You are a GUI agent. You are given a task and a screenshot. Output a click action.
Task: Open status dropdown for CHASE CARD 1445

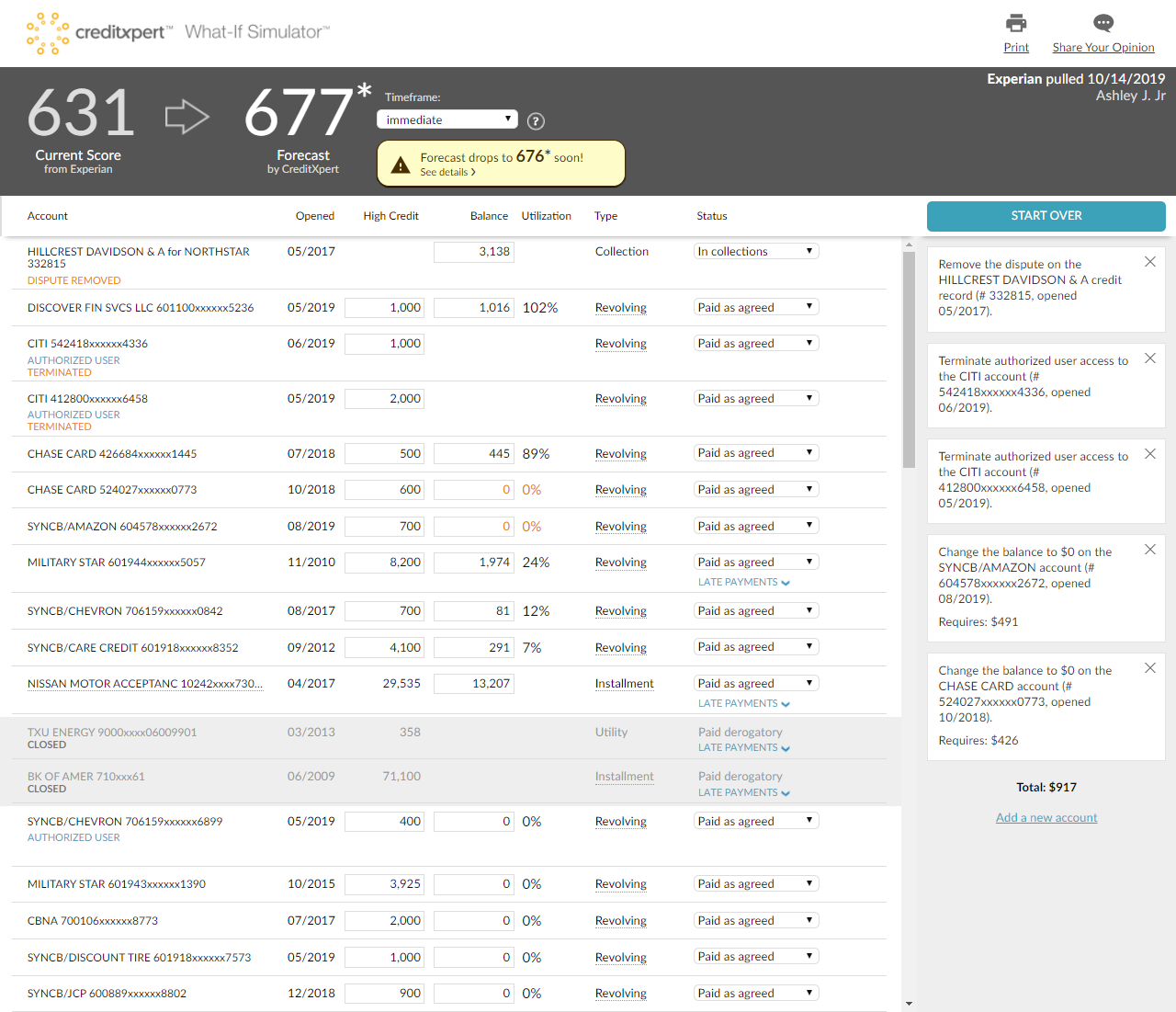point(756,452)
